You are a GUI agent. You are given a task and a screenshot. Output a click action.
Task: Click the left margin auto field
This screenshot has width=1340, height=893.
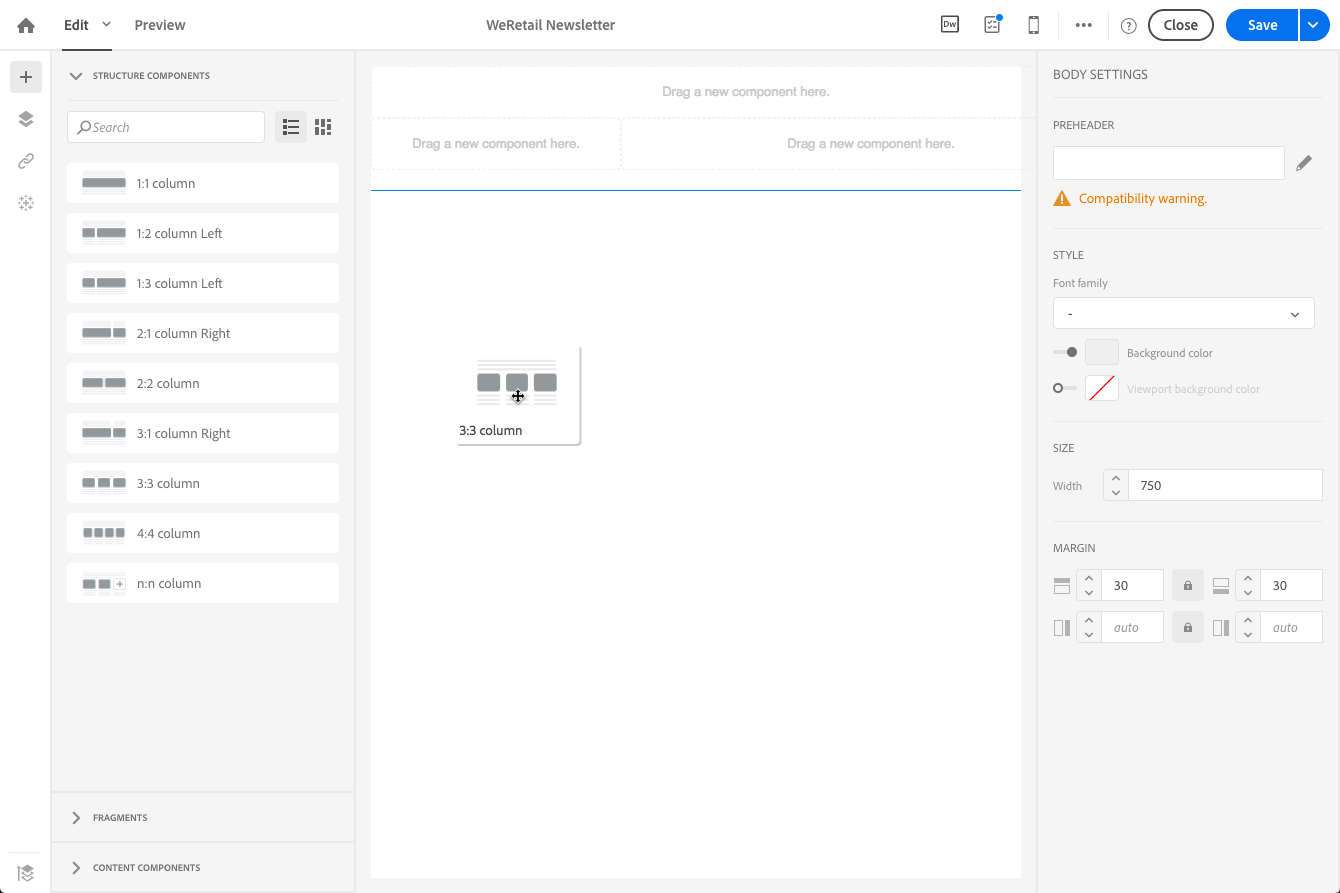(1132, 627)
